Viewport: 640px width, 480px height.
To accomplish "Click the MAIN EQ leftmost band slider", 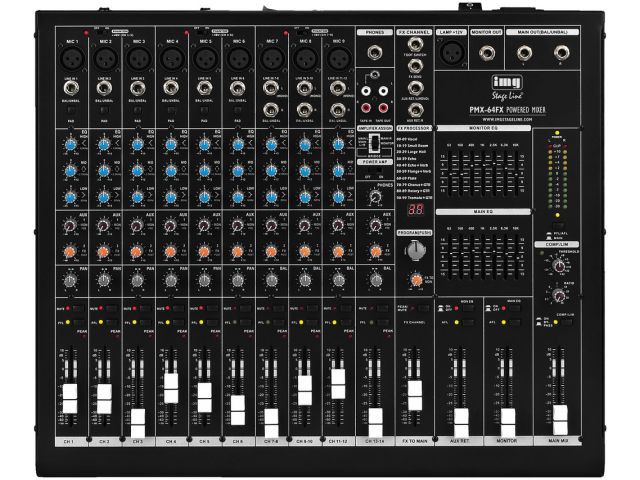I will 449,255.
